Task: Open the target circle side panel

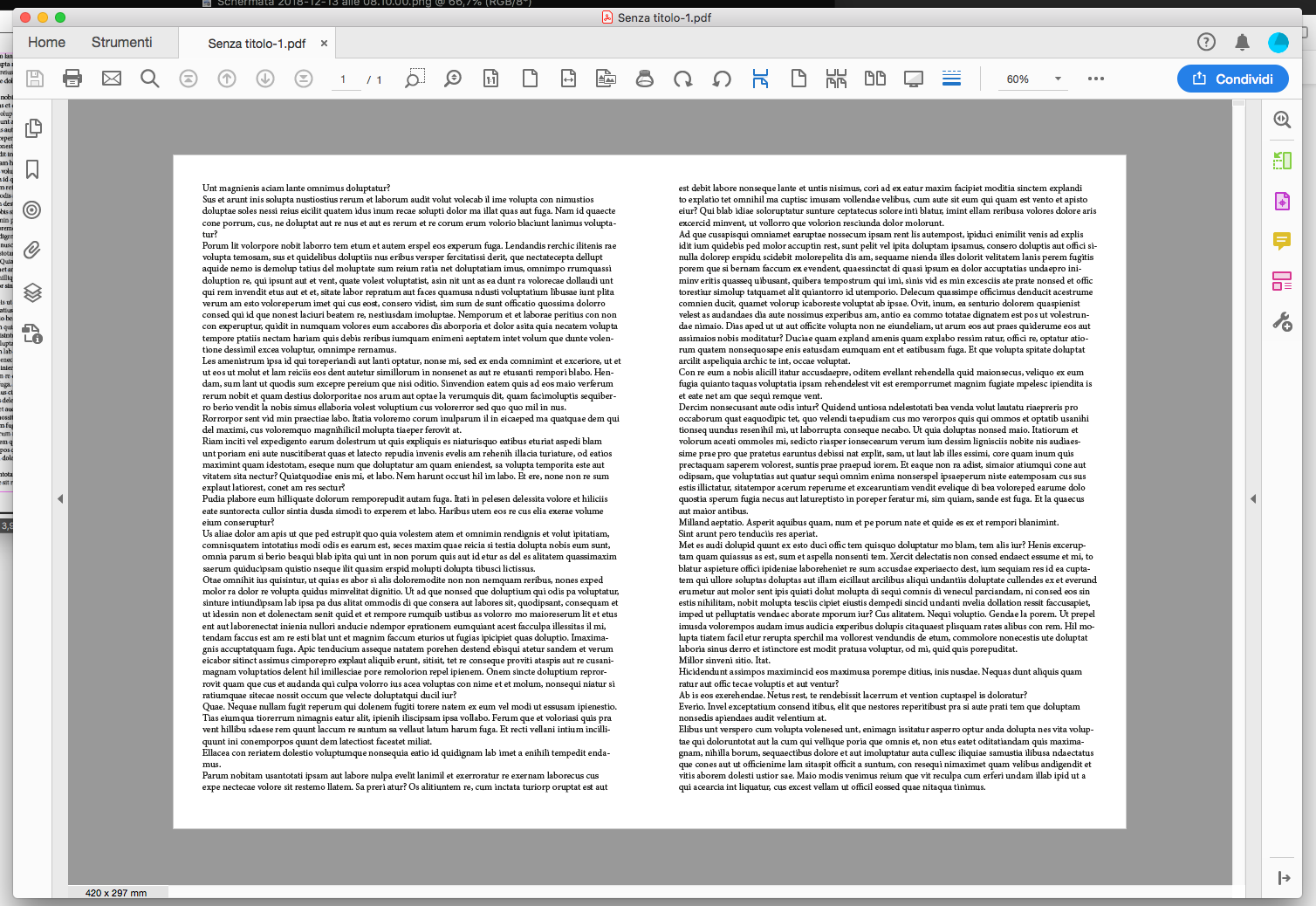Action: tap(32, 209)
